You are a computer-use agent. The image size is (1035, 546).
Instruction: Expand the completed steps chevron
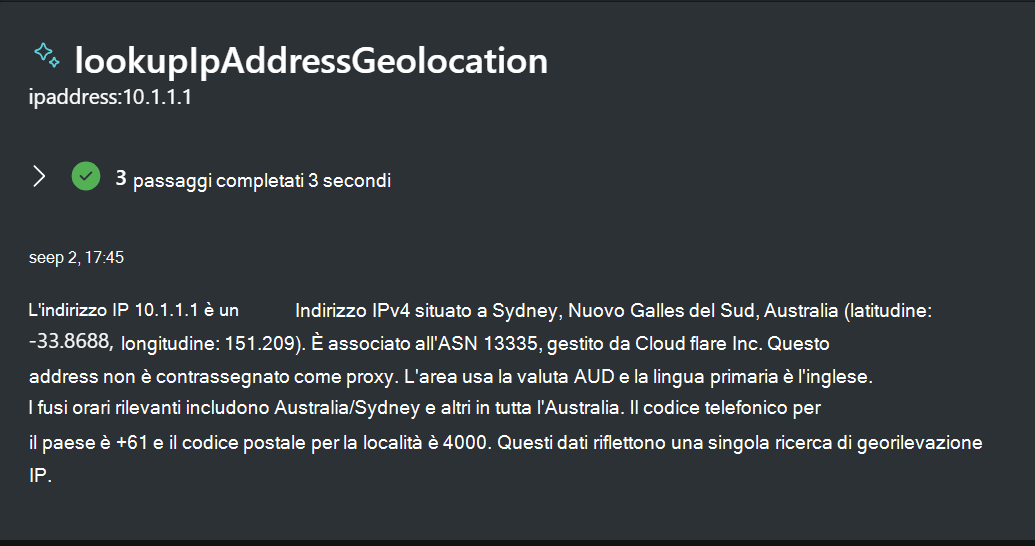(x=39, y=177)
